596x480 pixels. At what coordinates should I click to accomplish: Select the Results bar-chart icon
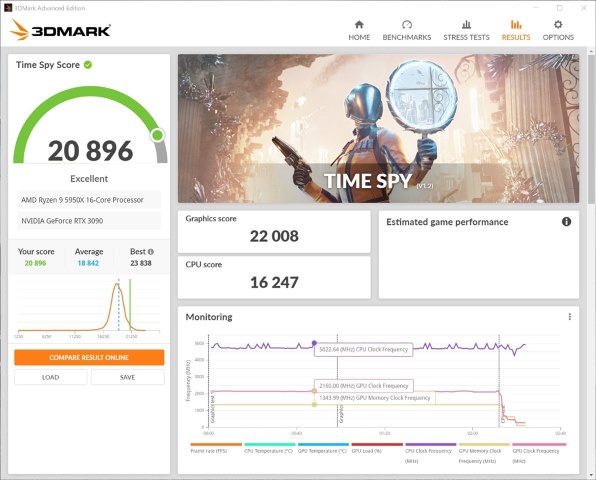click(x=516, y=25)
